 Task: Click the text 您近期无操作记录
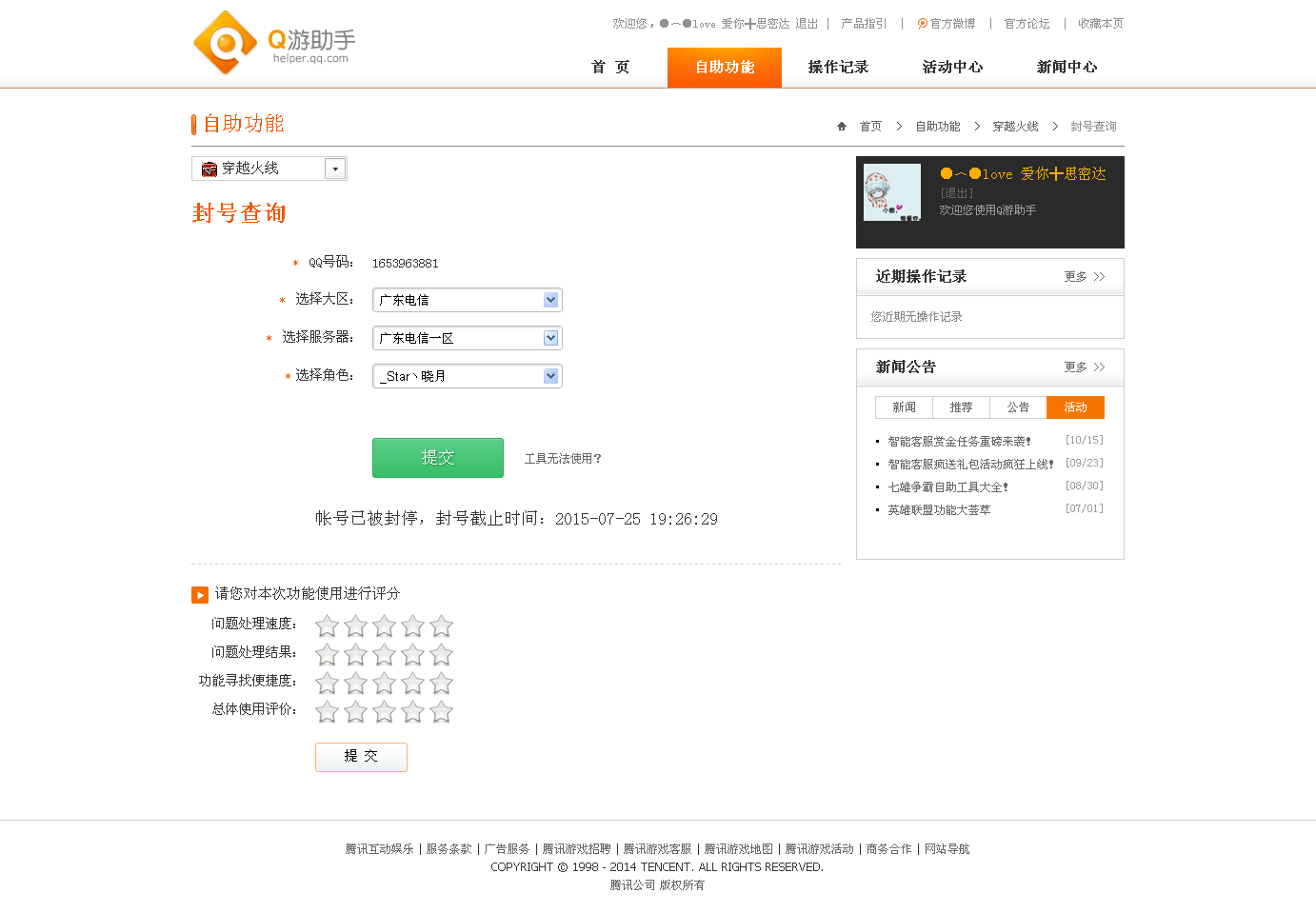point(916,317)
